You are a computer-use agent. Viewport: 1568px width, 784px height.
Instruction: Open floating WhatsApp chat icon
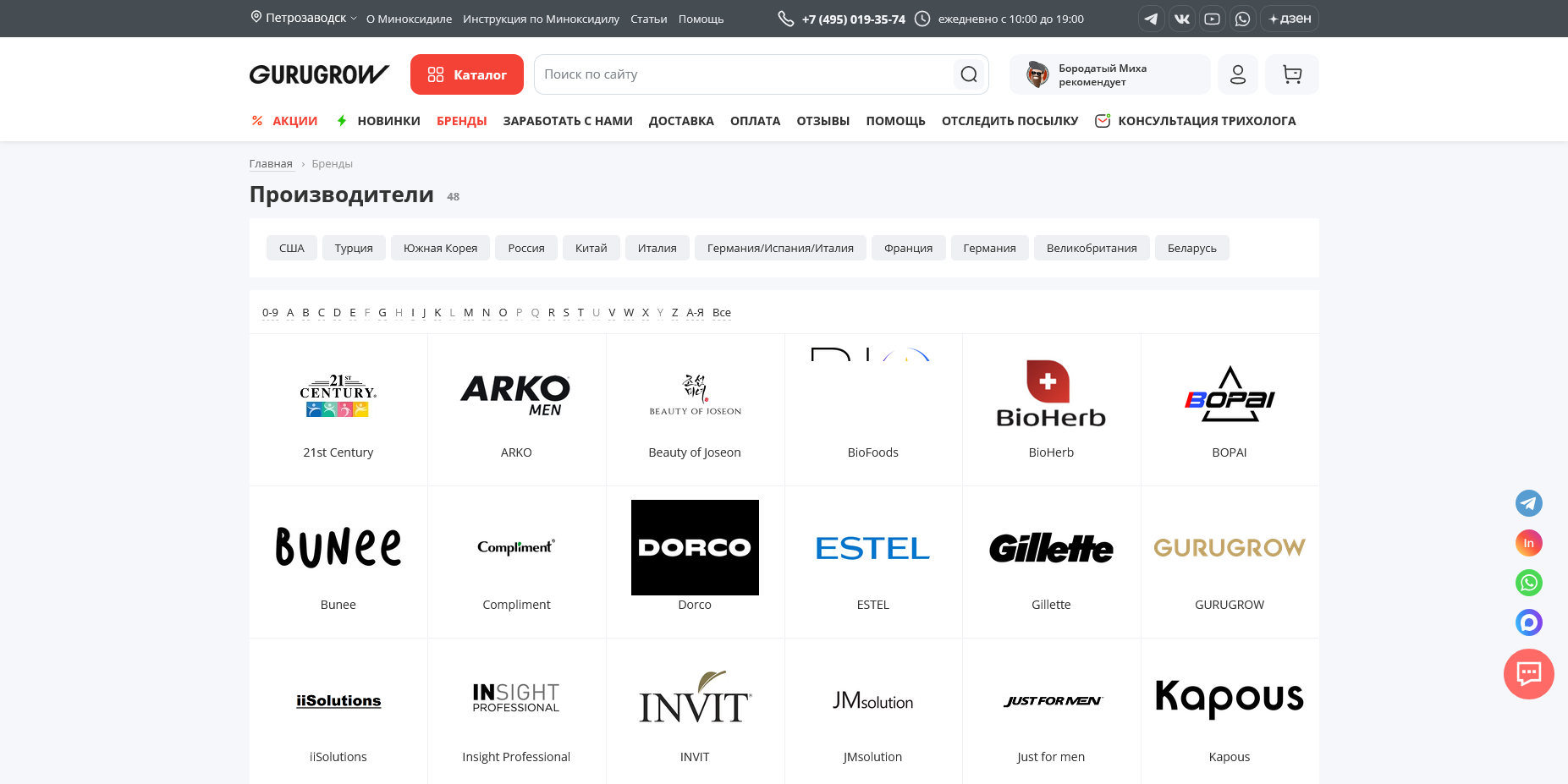(x=1528, y=583)
